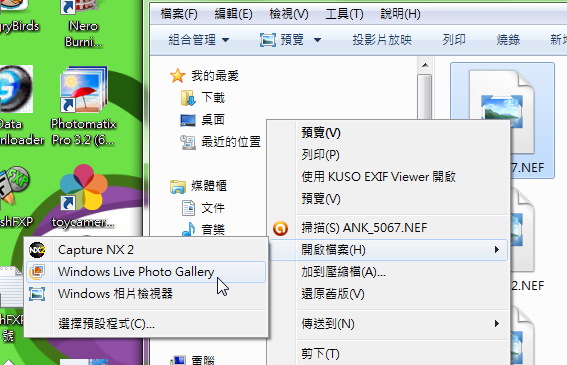This screenshot has width=567, height=365.
Task: Click the 下載 folder icon
Action: tap(188, 98)
